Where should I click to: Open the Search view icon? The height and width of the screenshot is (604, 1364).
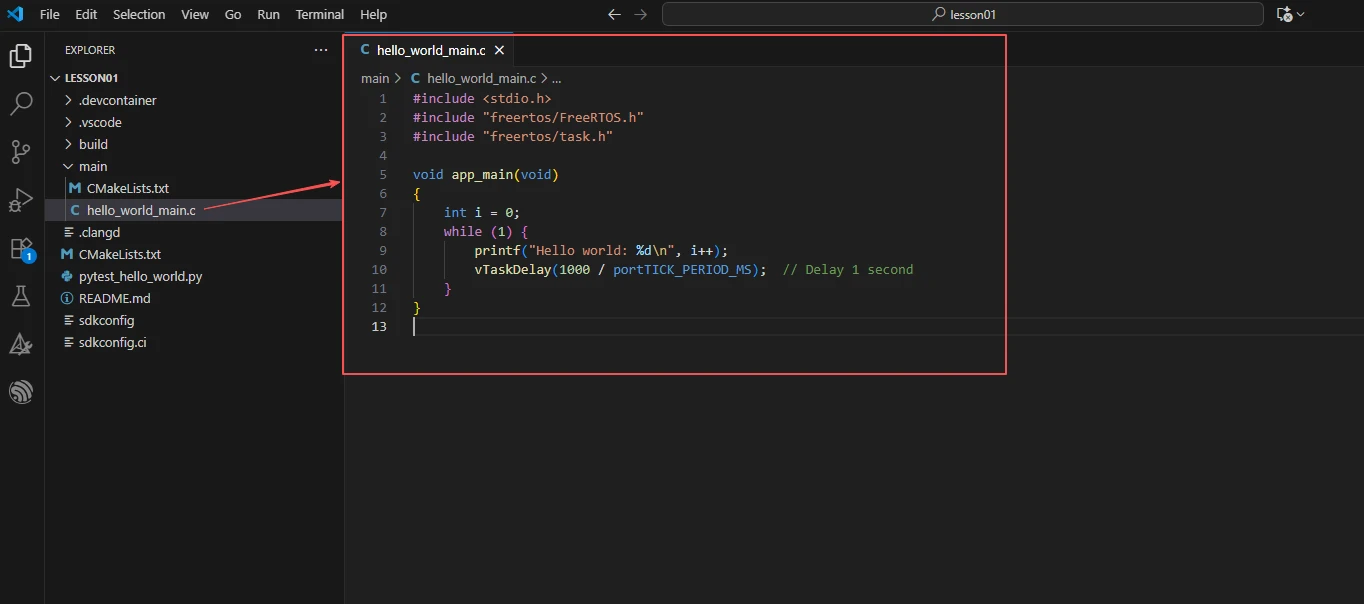21,104
